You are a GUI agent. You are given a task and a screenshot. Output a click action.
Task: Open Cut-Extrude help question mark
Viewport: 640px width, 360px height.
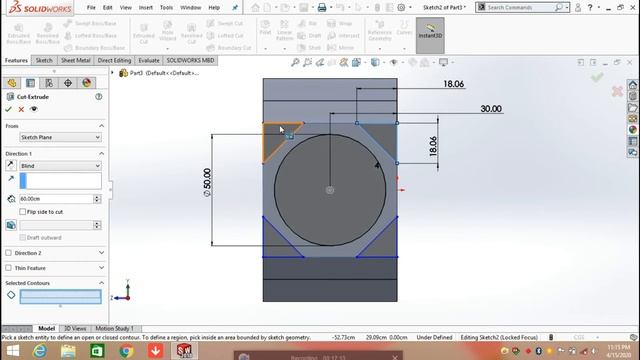tap(98, 97)
